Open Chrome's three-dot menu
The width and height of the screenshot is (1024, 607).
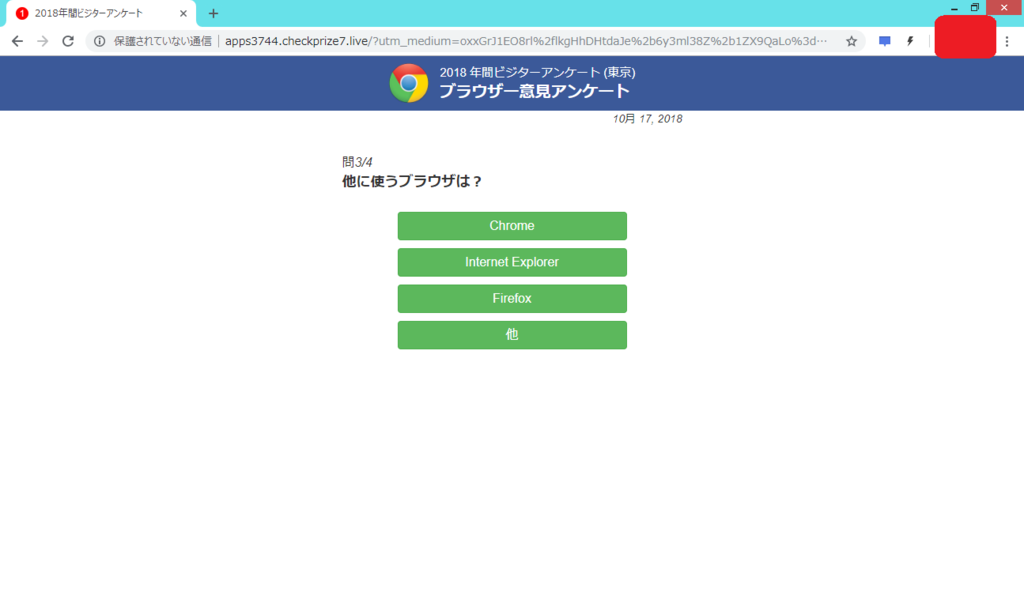[x=1007, y=41]
